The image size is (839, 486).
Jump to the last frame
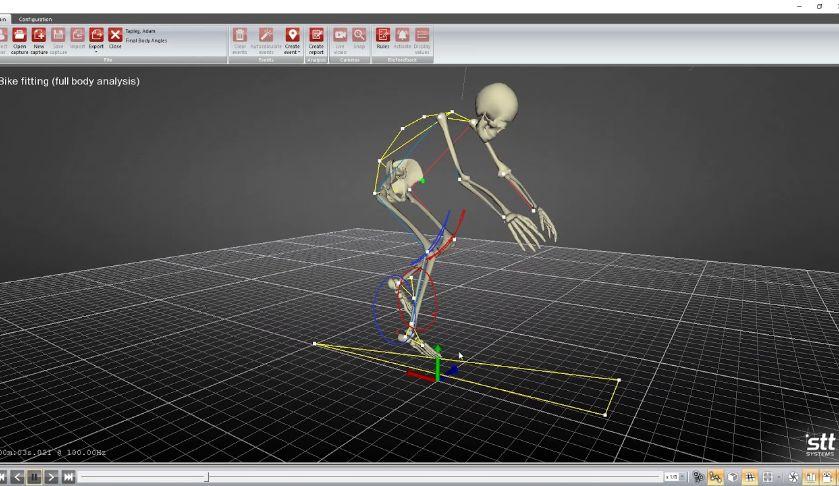68,476
